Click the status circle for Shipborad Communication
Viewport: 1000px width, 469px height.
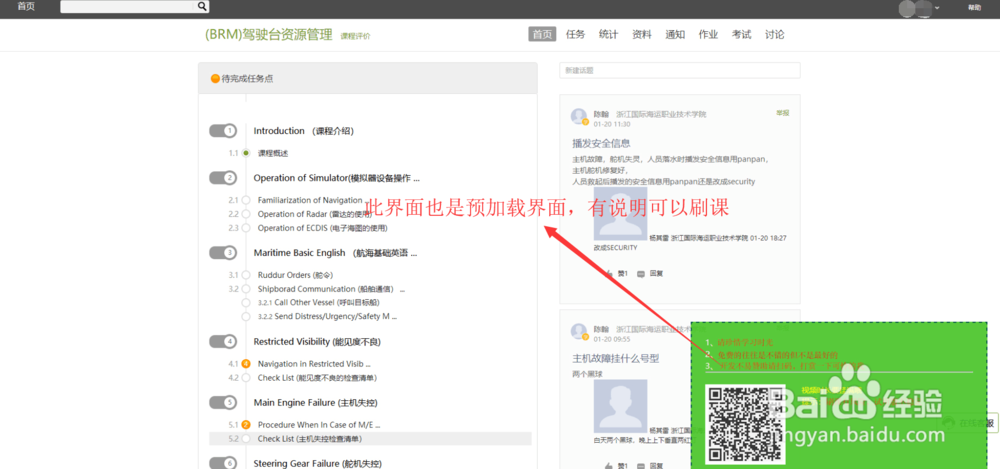[246, 289]
